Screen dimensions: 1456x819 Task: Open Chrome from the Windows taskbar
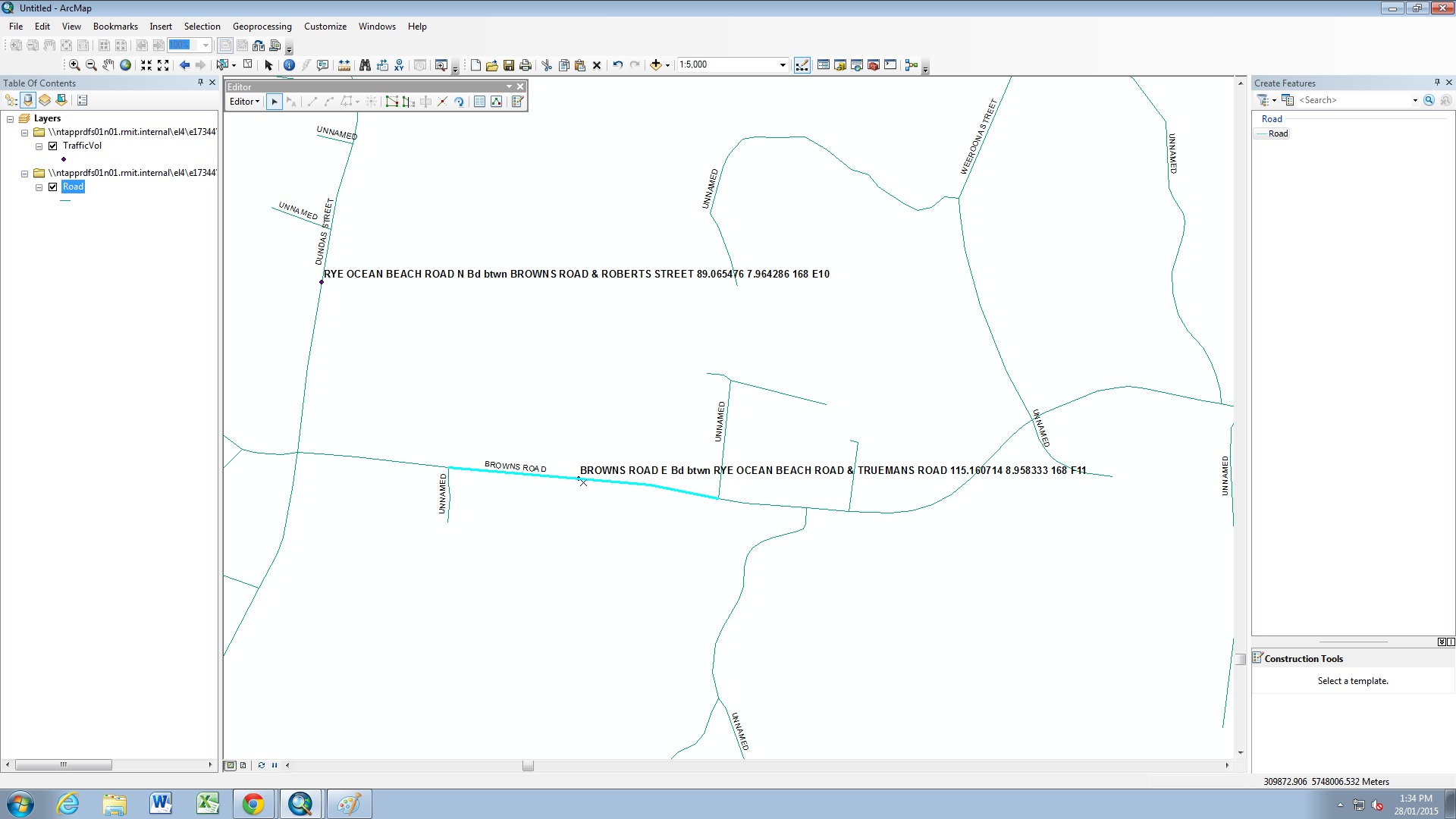(x=253, y=804)
